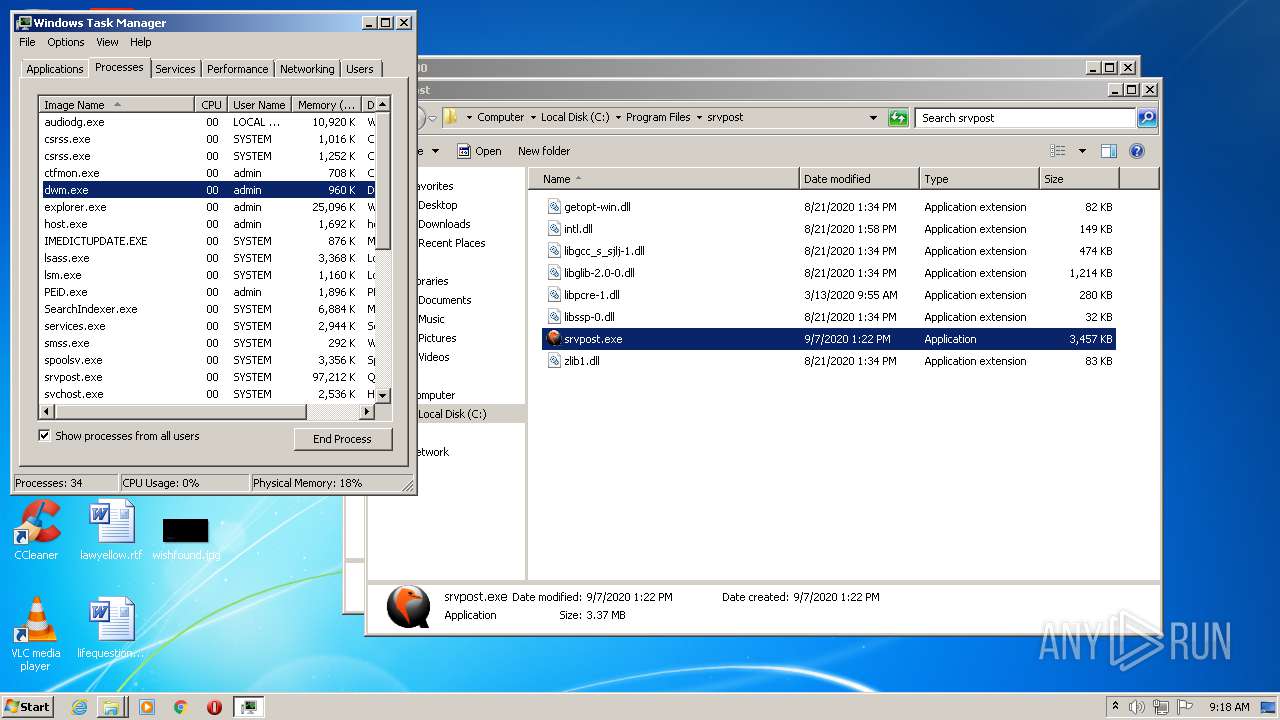
Task: Switch to Networking tab
Action: tap(307, 69)
